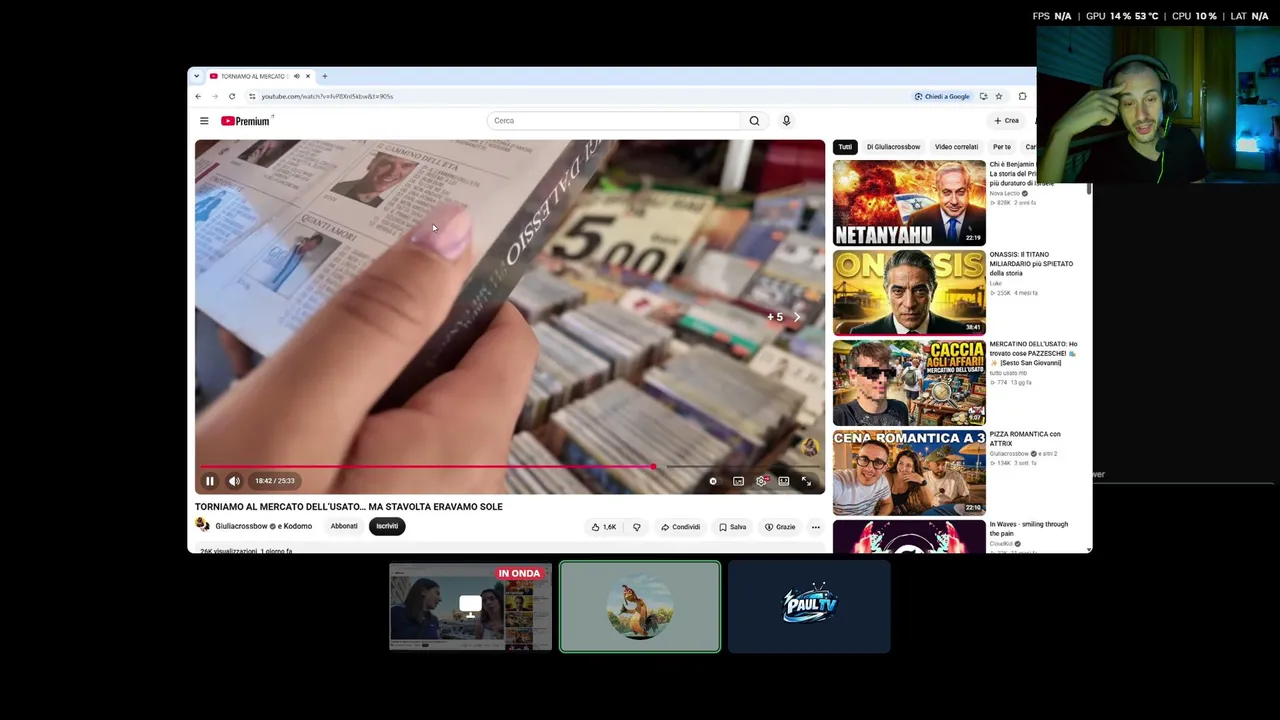Screen dimensions: 1280x720
Task: Open a new browser tab
Action: 324,76
